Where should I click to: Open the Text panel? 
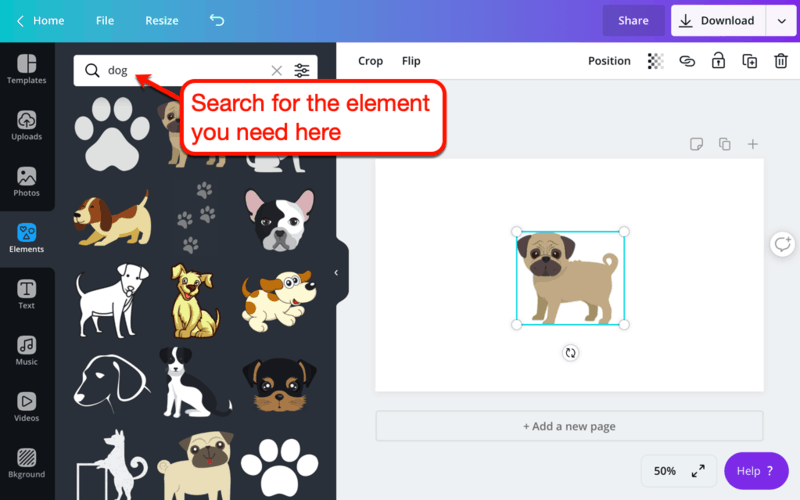click(x=27, y=294)
